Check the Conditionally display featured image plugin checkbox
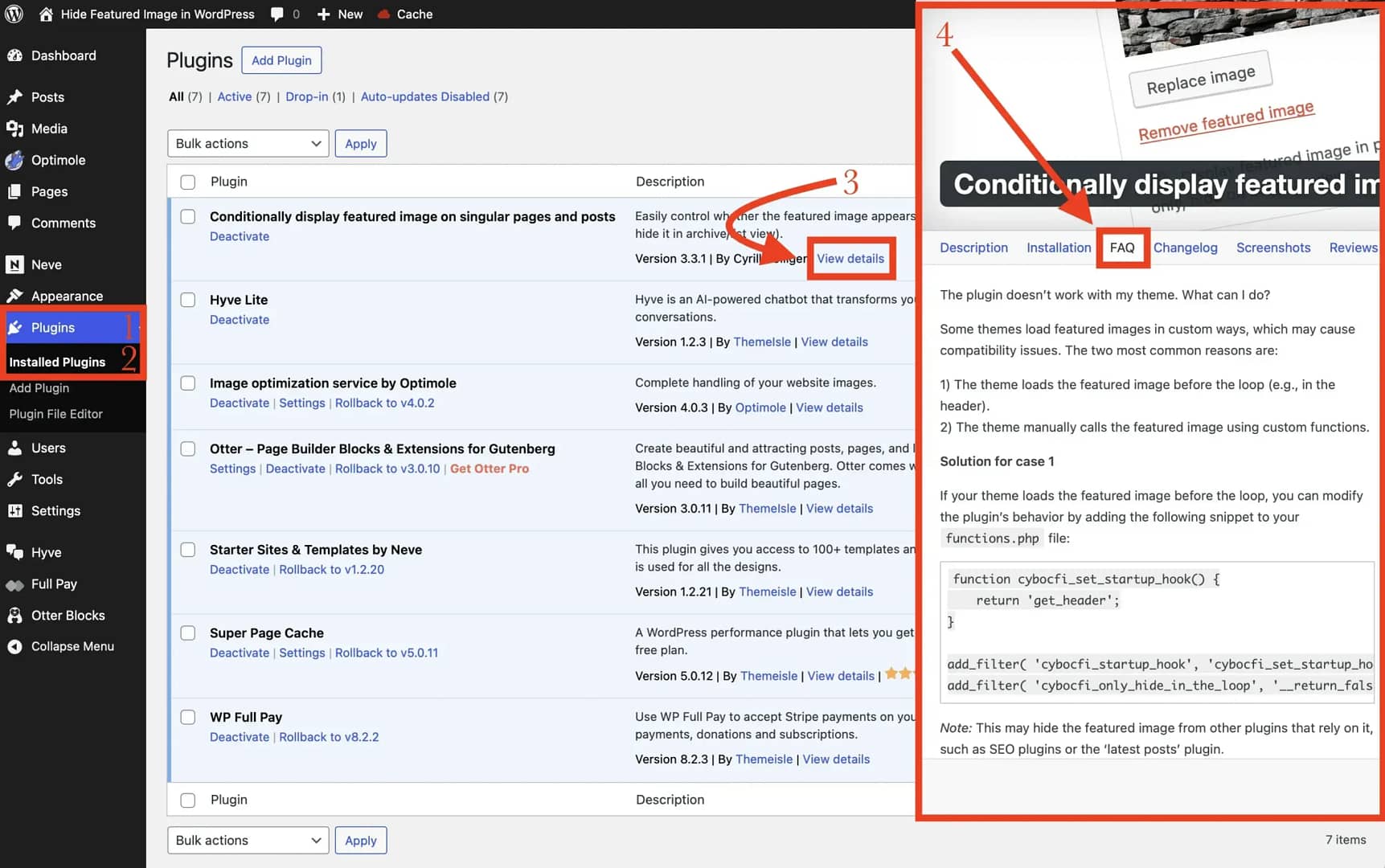The width and height of the screenshot is (1385, 868). coord(188,216)
